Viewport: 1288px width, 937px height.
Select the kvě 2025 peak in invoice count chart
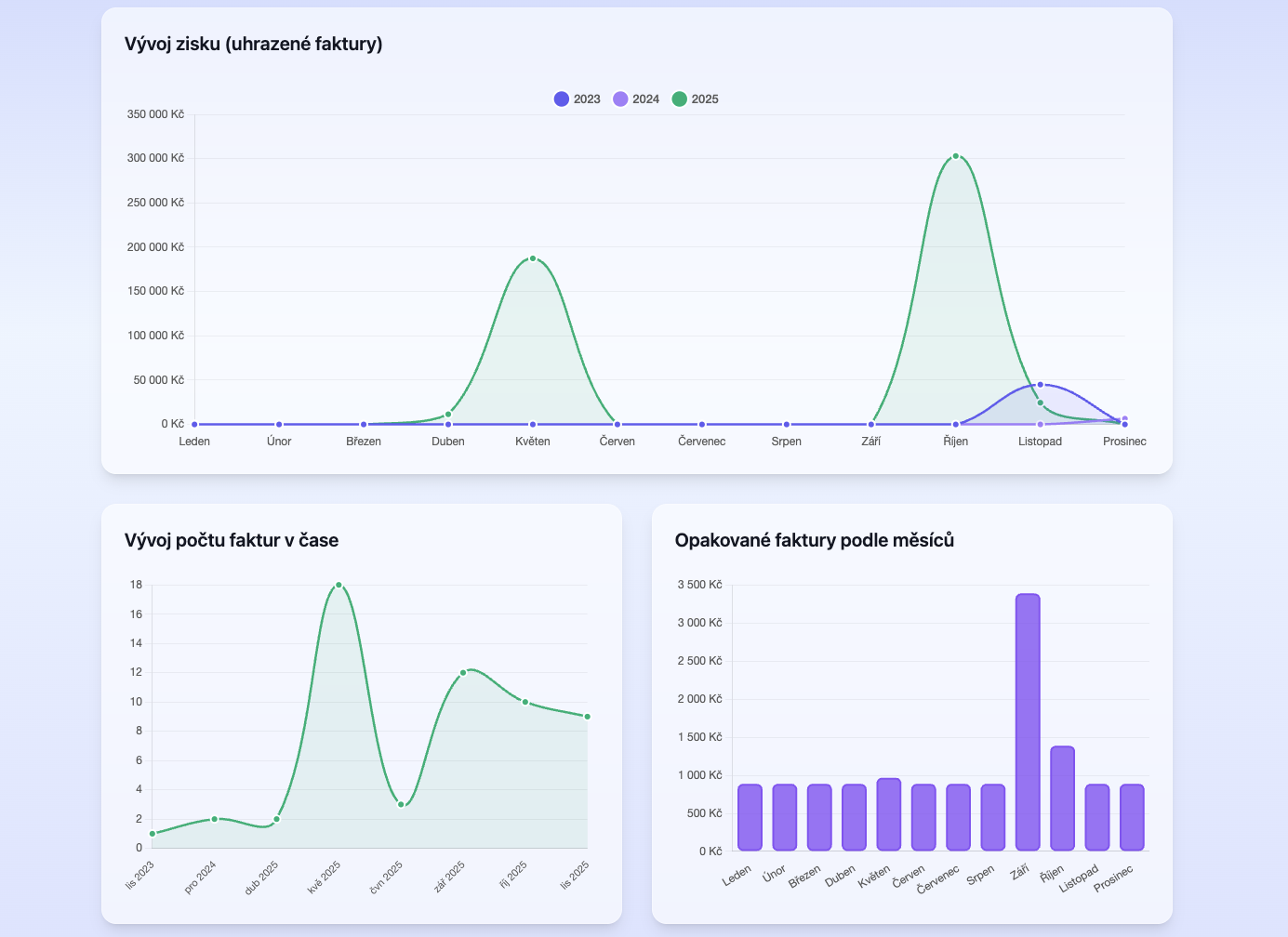pos(339,585)
